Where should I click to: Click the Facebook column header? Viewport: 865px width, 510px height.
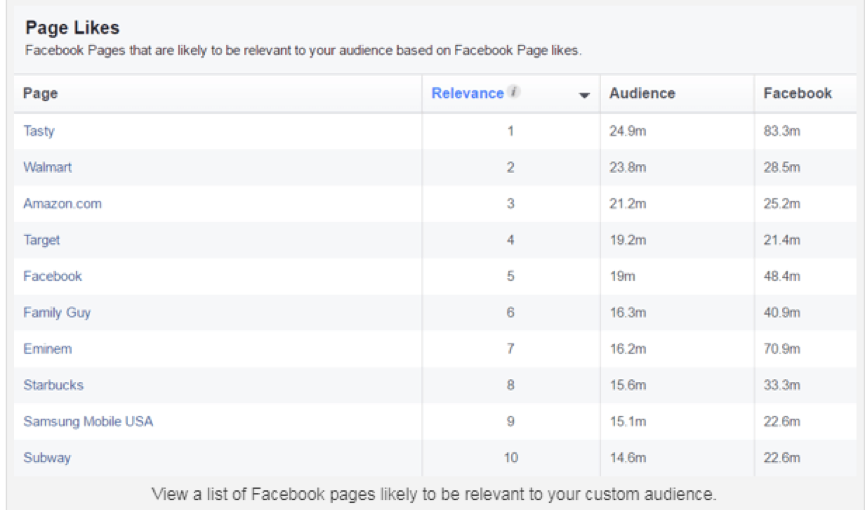[x=797, y=93]
